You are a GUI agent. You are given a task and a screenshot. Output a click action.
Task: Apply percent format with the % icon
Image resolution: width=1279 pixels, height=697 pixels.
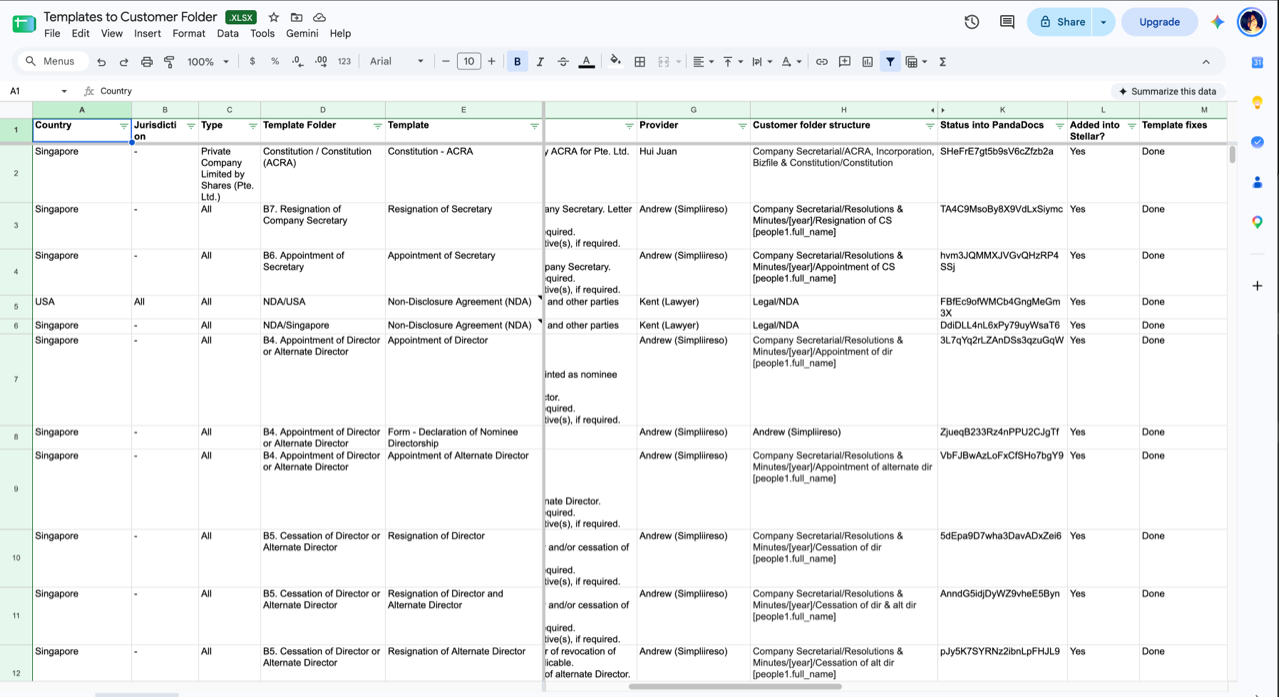pos(275,62)
